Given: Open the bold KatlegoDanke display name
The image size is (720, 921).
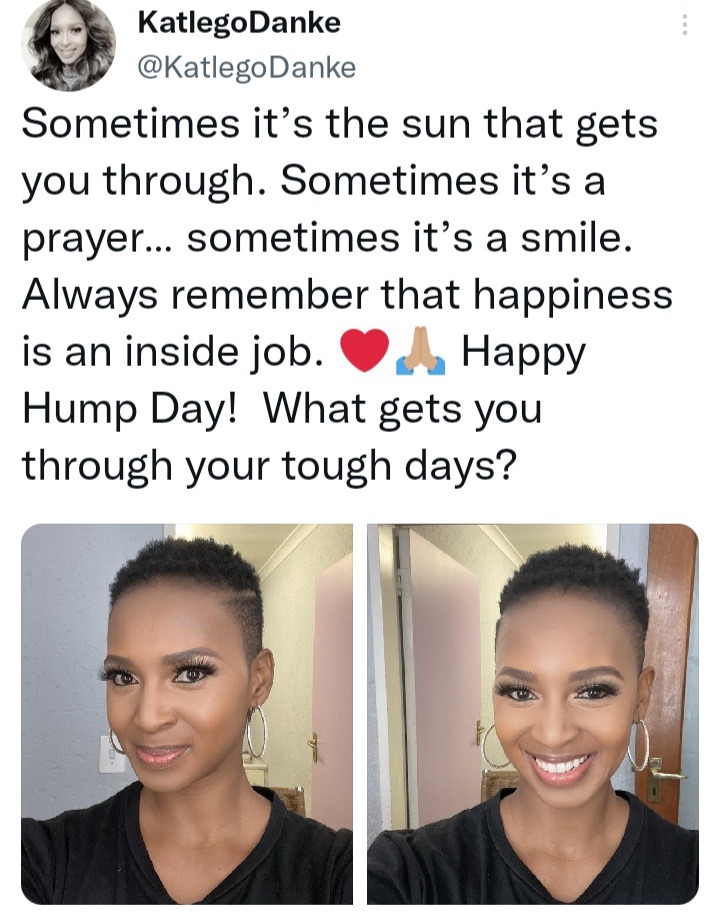Looking at the screenshot, I should pos(239,23).
